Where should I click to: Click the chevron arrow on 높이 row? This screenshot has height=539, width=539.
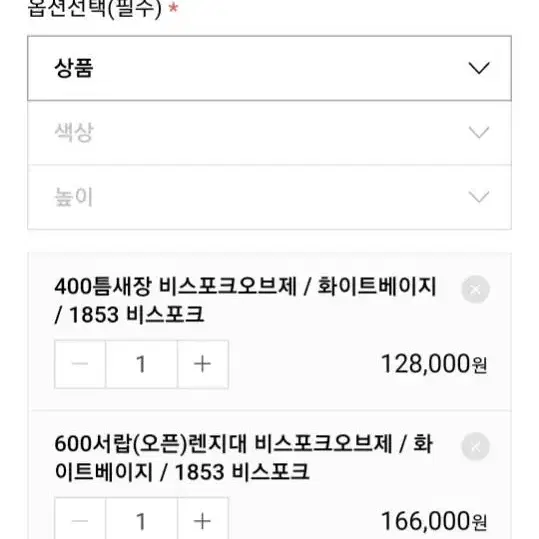click(x=479, y=197)
